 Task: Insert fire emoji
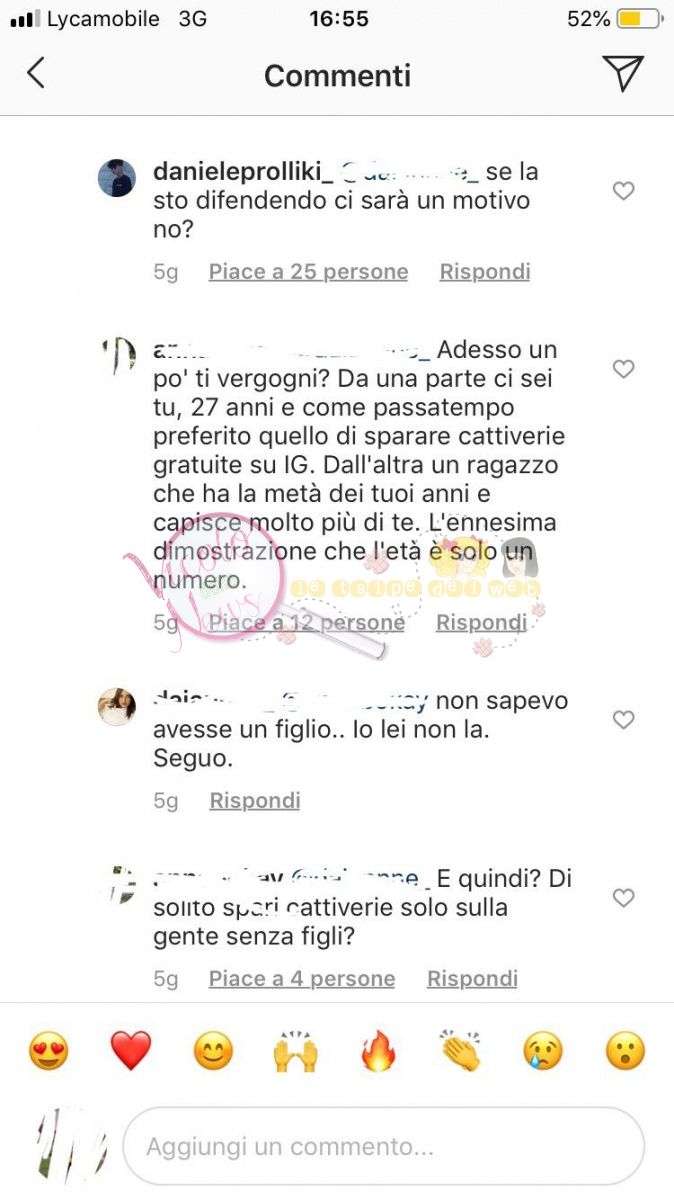(378, 1051)
